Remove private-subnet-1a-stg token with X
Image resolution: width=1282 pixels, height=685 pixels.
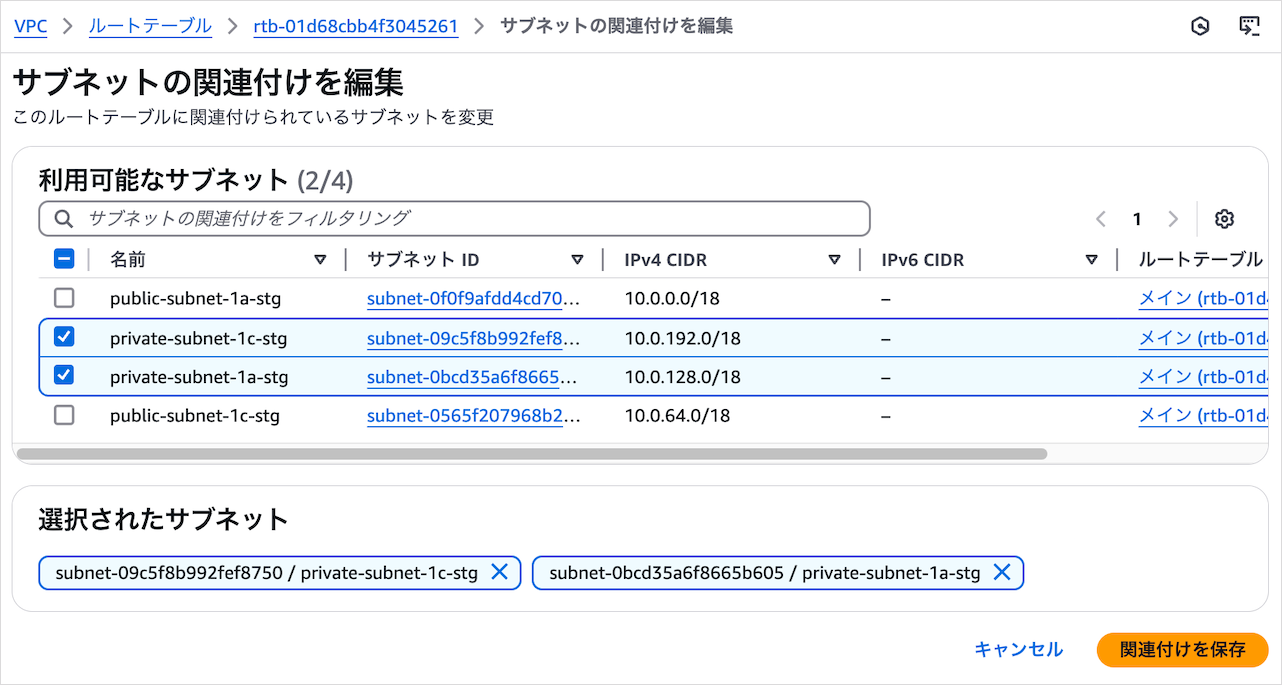coord(1002,573)
